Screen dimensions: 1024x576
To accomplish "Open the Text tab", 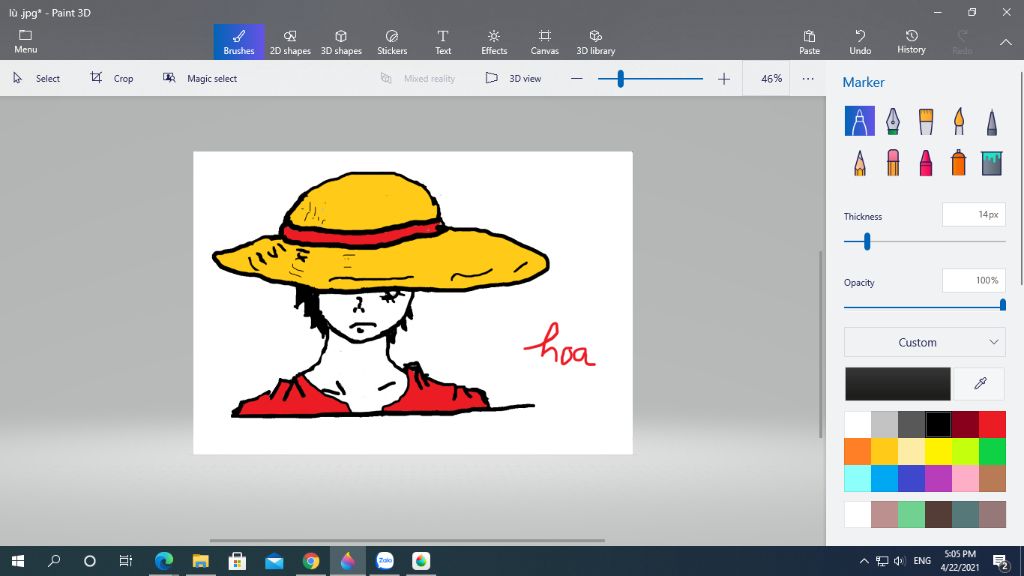I will [443, 42].
